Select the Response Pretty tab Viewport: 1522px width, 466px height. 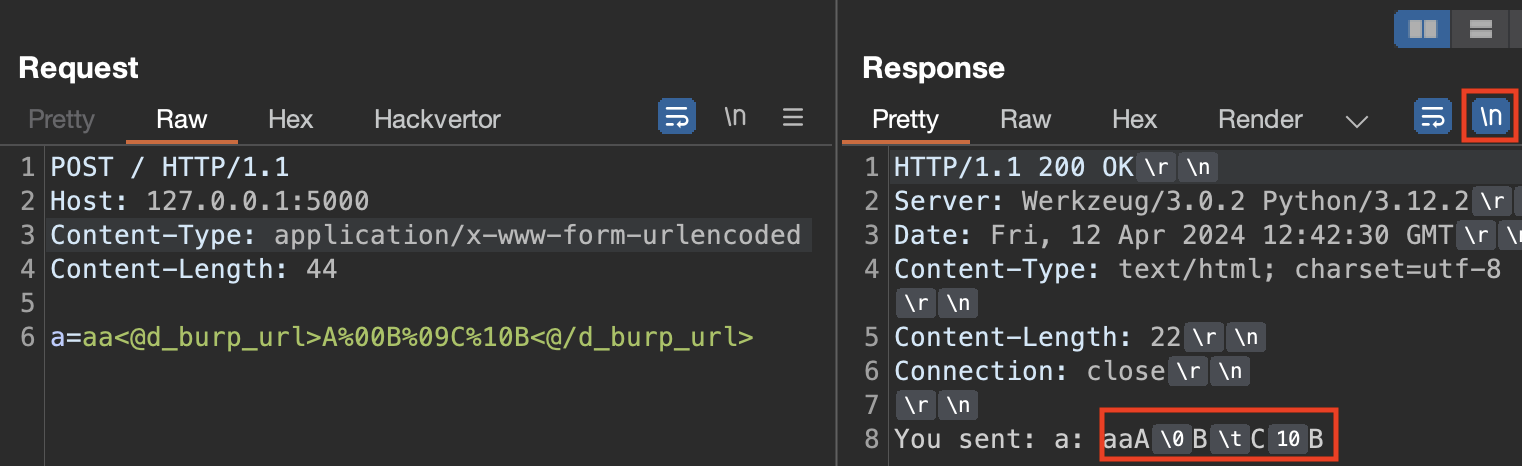point(905,120)
